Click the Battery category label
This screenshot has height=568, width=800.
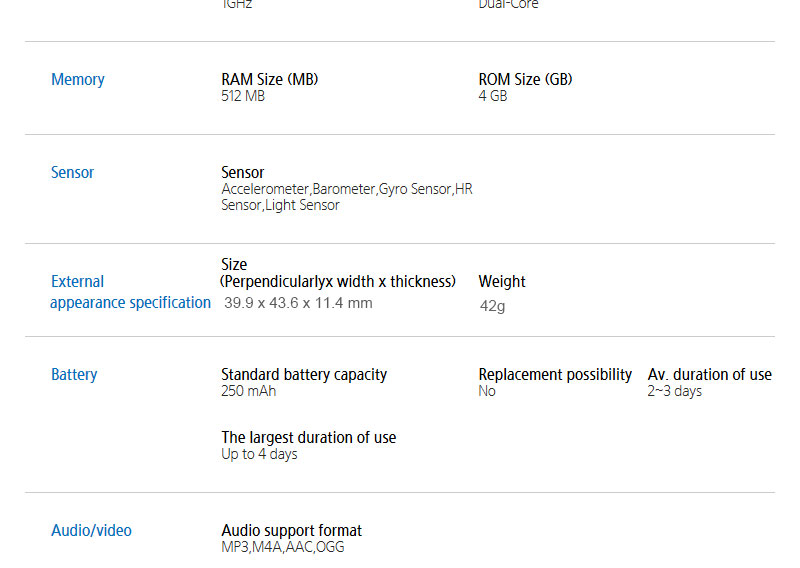(74, 375)
